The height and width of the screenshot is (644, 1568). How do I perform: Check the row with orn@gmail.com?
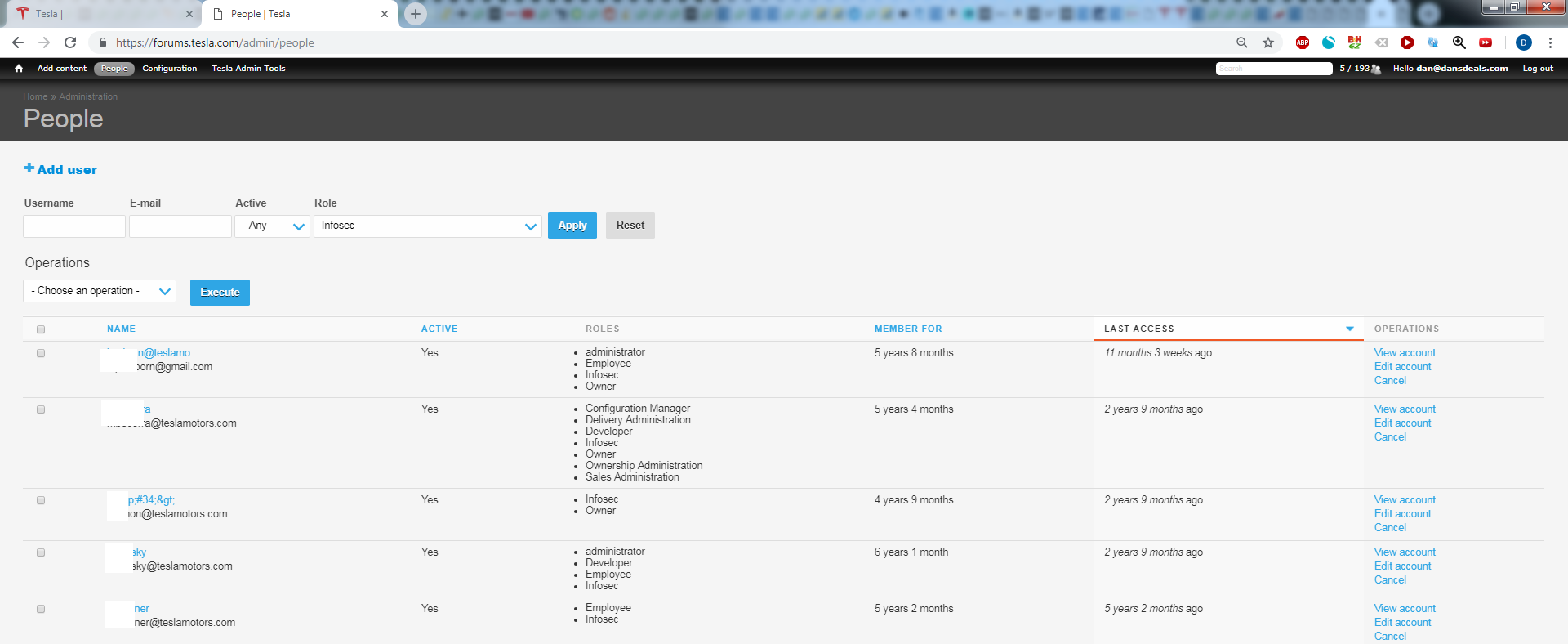click(41, 353)
